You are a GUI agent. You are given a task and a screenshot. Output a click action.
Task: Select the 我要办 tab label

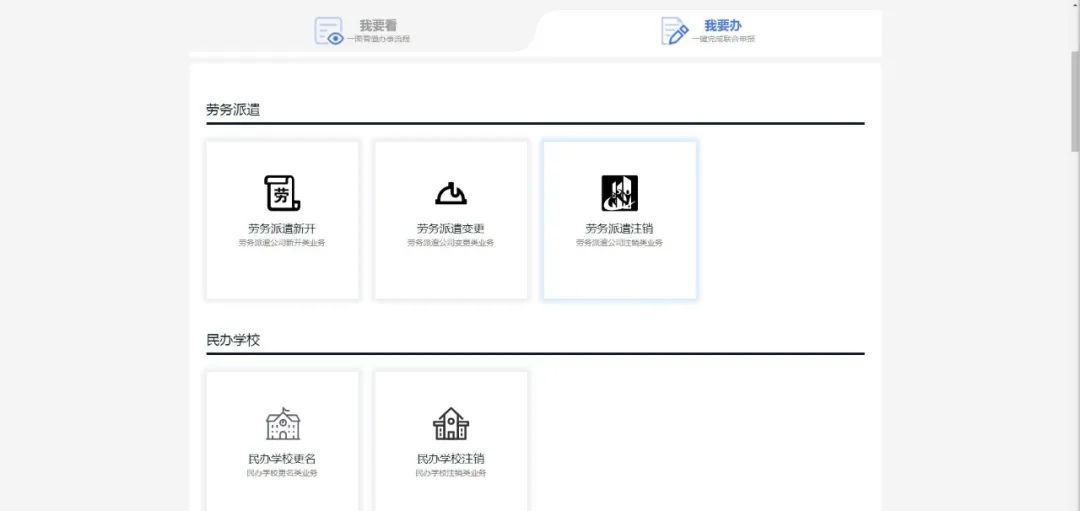(722, 25)
